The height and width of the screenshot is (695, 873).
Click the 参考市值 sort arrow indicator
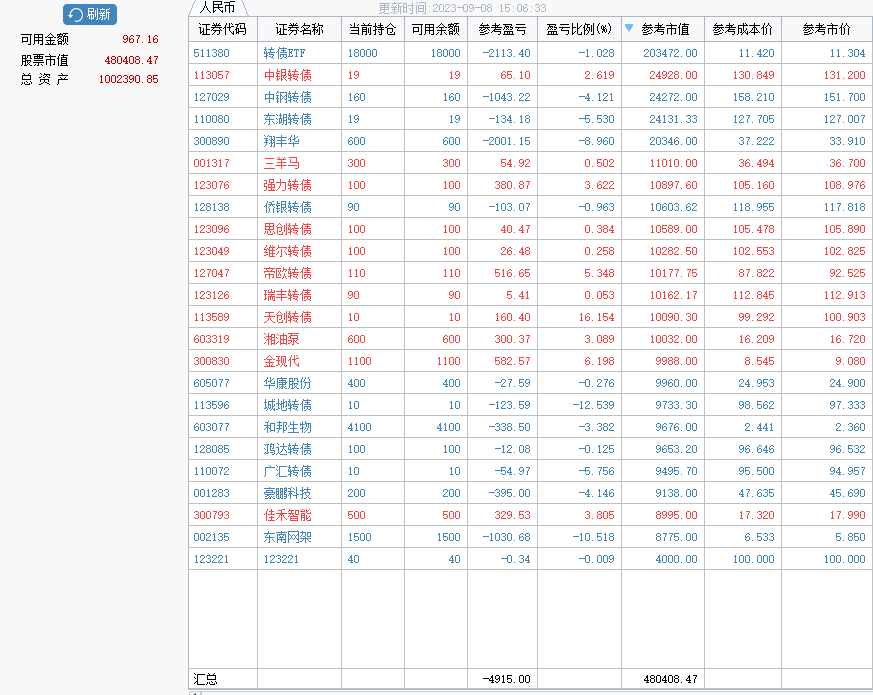click(x=629, y=28)
